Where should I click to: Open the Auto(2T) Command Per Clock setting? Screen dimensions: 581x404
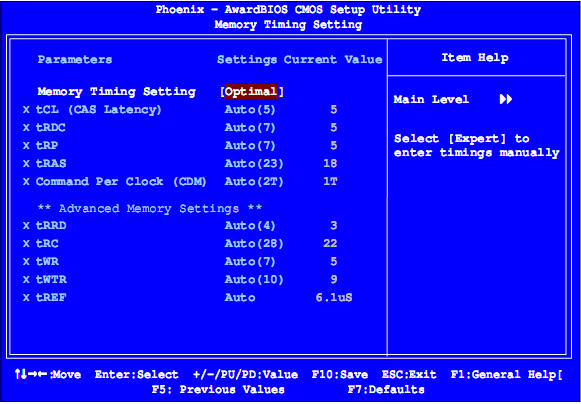pos(254,182)
